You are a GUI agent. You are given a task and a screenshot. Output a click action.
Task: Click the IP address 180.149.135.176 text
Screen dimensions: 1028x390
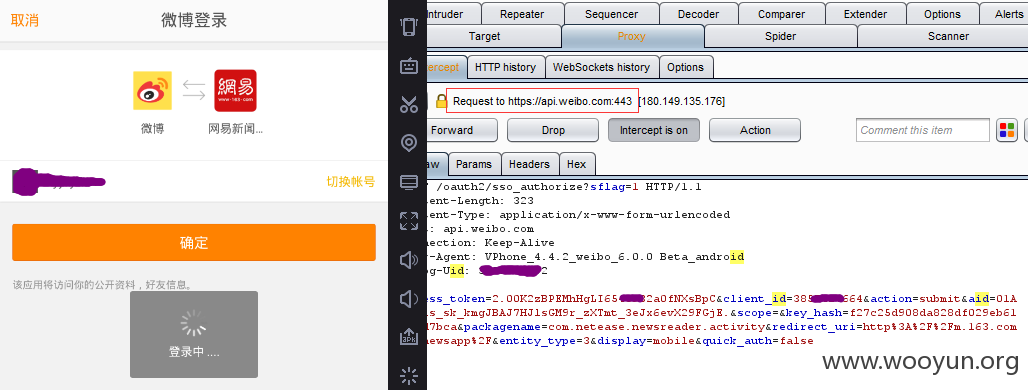click(682, 101)
